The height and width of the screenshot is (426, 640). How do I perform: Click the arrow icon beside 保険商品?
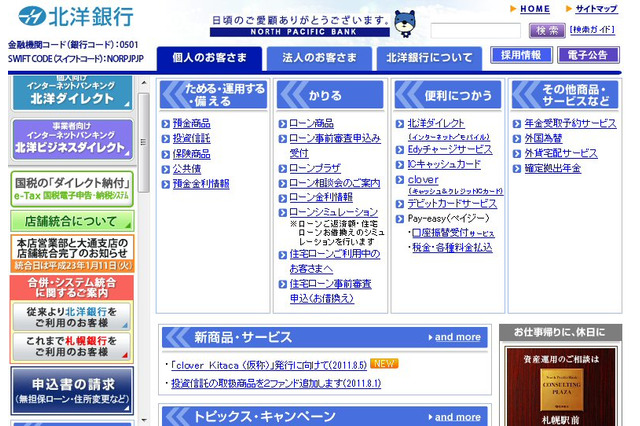click(x=166, y=155)
